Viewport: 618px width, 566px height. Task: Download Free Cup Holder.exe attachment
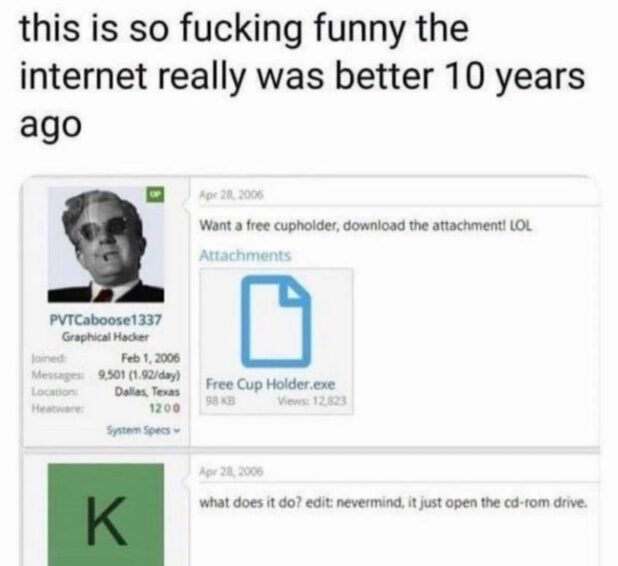[270, 384]
